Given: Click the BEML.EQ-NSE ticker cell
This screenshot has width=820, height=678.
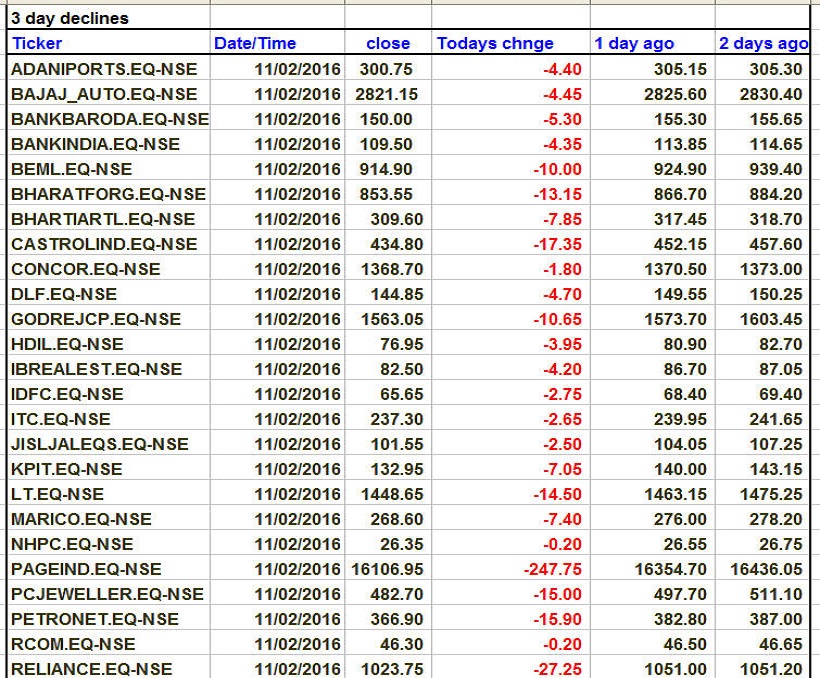Looking at the screenshot, I should 71,169.
